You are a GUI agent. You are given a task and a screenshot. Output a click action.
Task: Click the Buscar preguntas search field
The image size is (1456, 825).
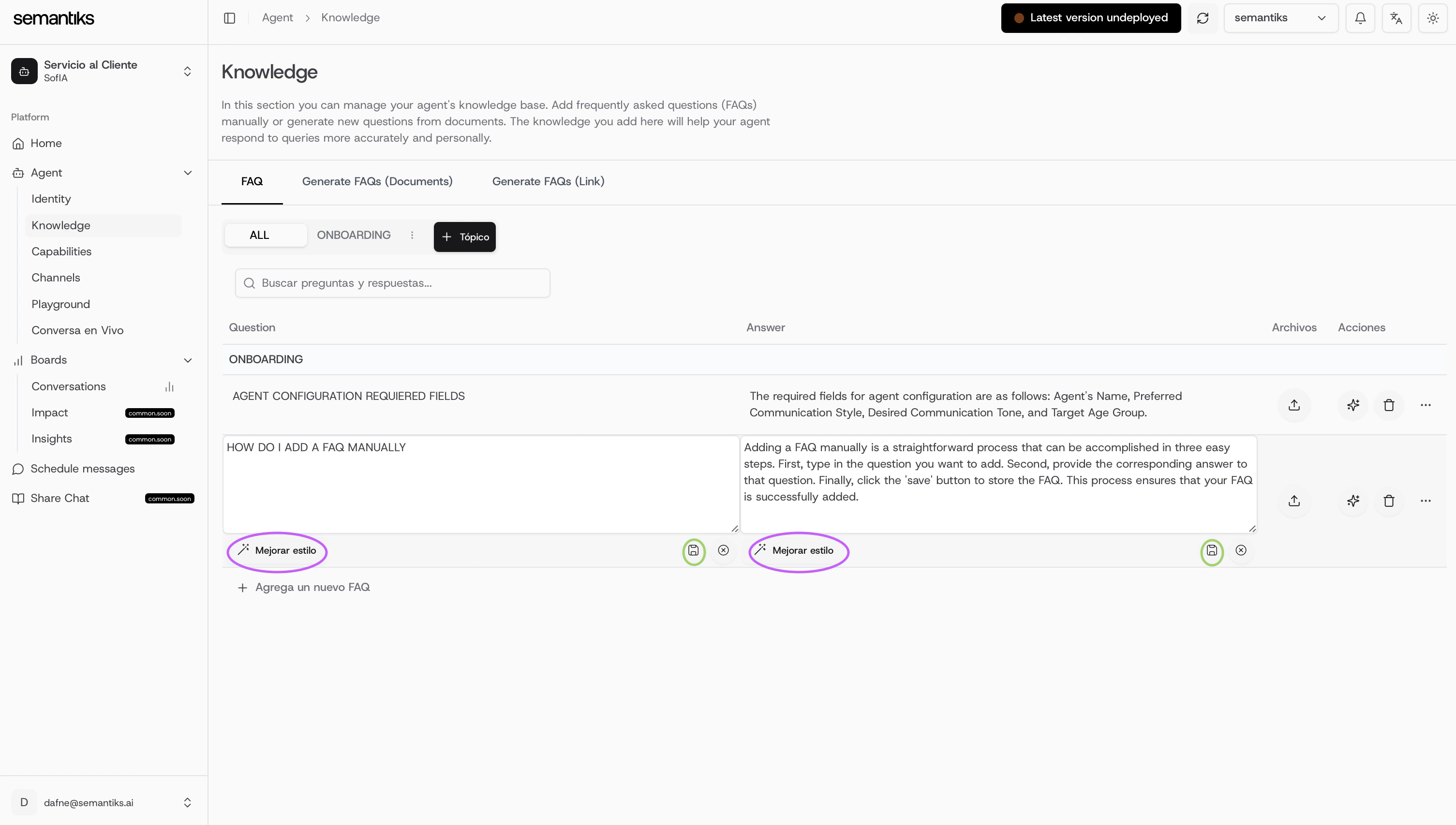point(392,283)
